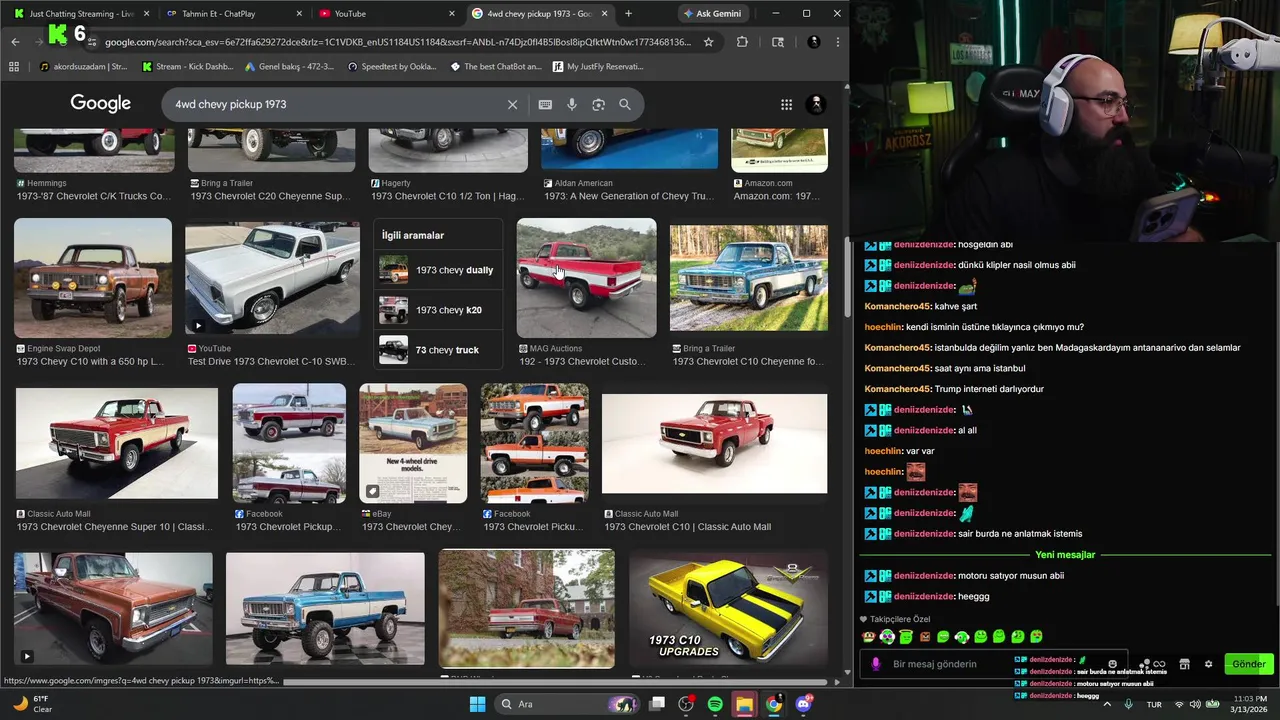The height and width of the screenshot is (720, 1280).
Task: Click hoechlin username on var var message
Action: [x=883, y=451]
